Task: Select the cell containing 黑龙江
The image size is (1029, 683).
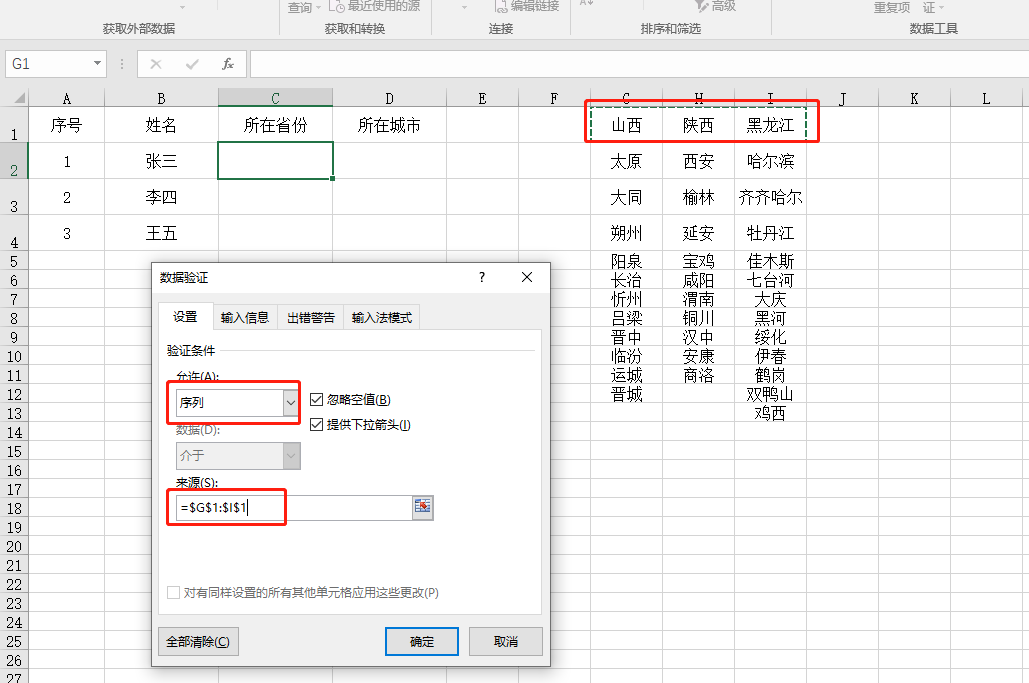Action: 770,125
